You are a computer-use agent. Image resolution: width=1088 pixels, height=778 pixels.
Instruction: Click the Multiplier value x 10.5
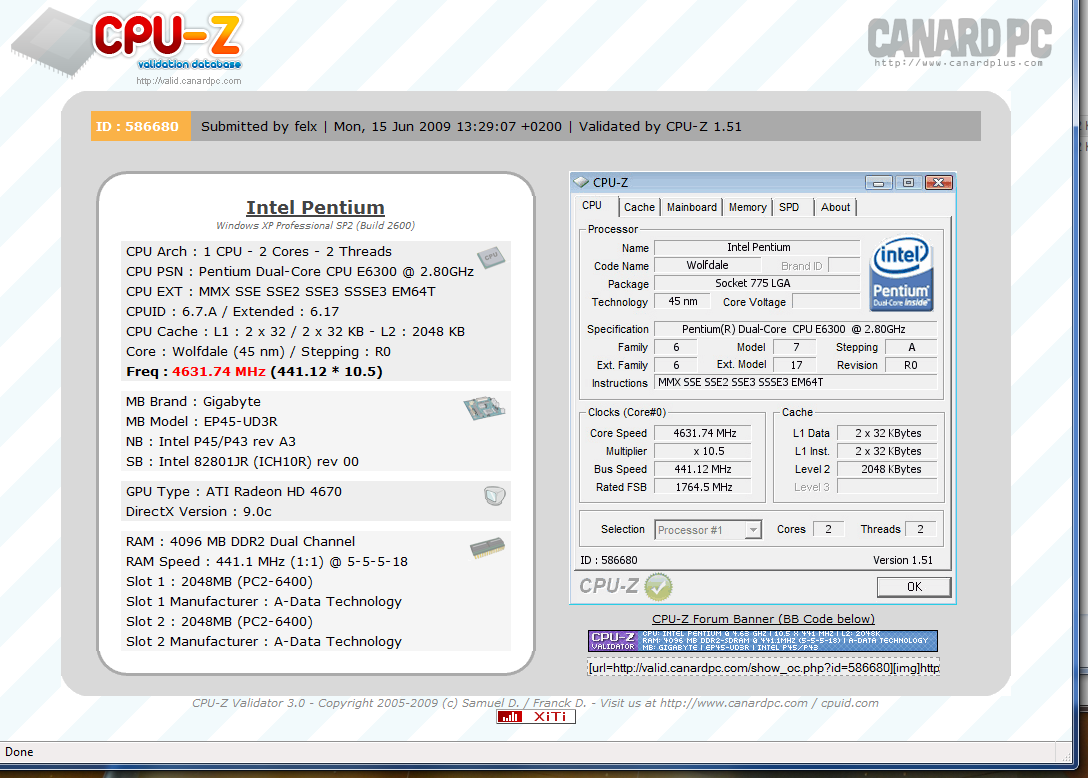click(704, 451)
